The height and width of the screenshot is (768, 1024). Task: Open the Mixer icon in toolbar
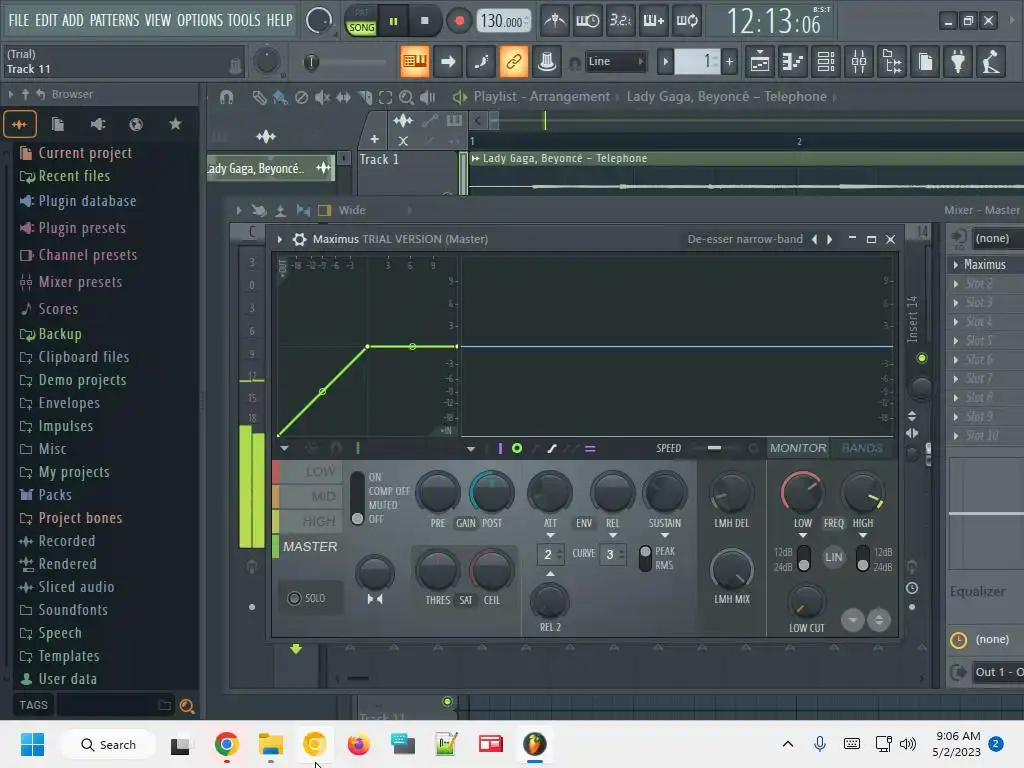859,62
